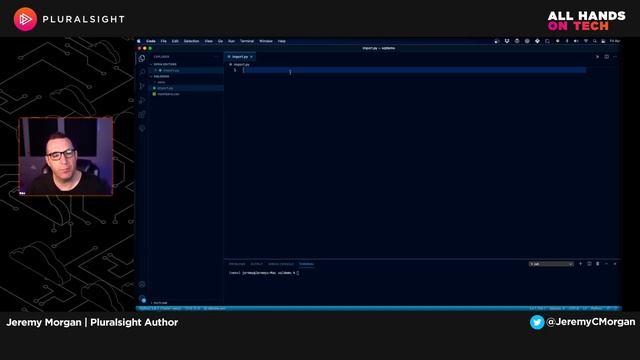Open the Wi-Fi menu in the macOS menu bar

coord(586,41)
